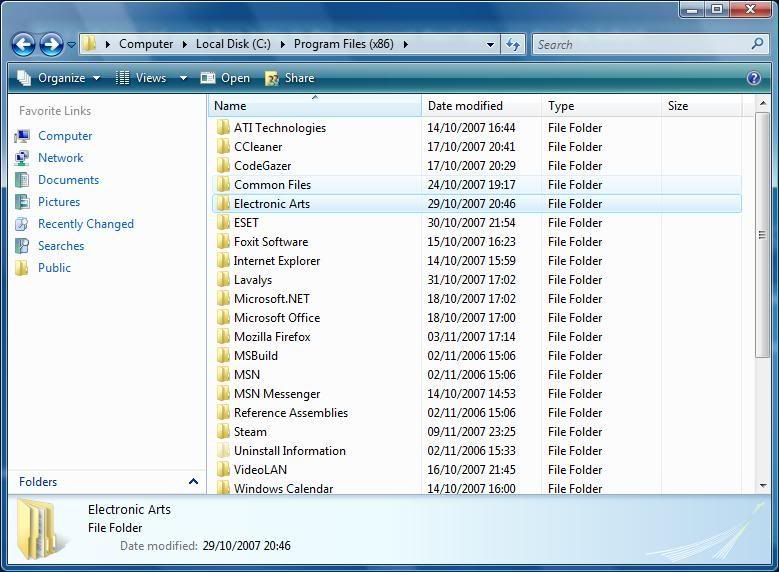Image resolution: width=779 pixels, height=572 pixels.
Task: Click scrollbar down arrow
Action: point(763,486)
